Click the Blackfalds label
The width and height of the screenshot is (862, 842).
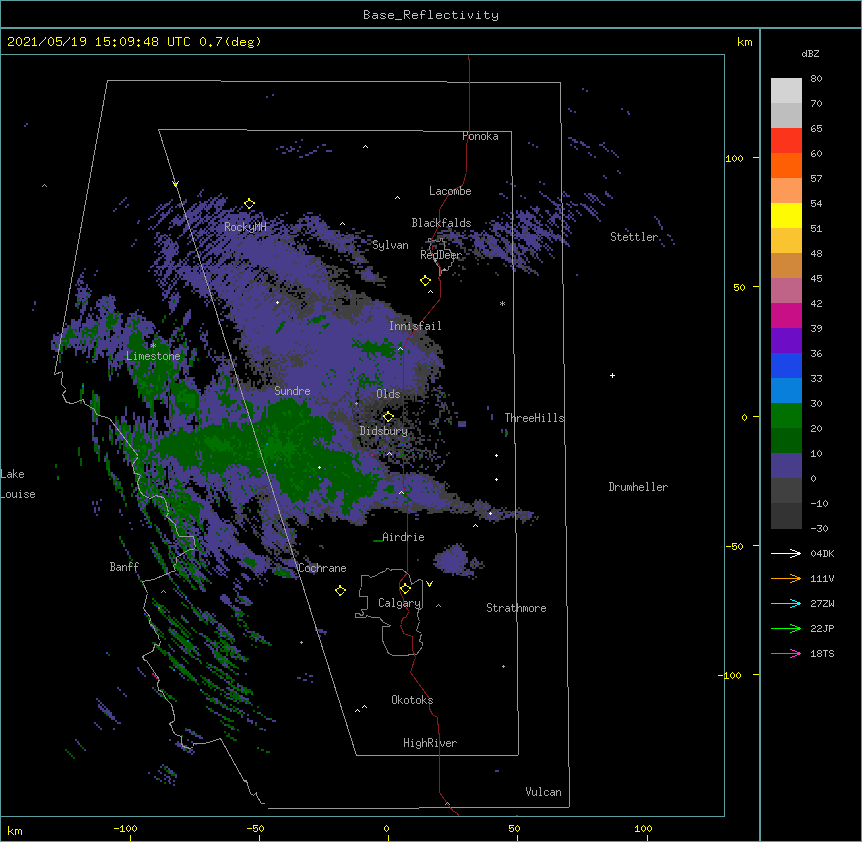(x=441, y=223)
